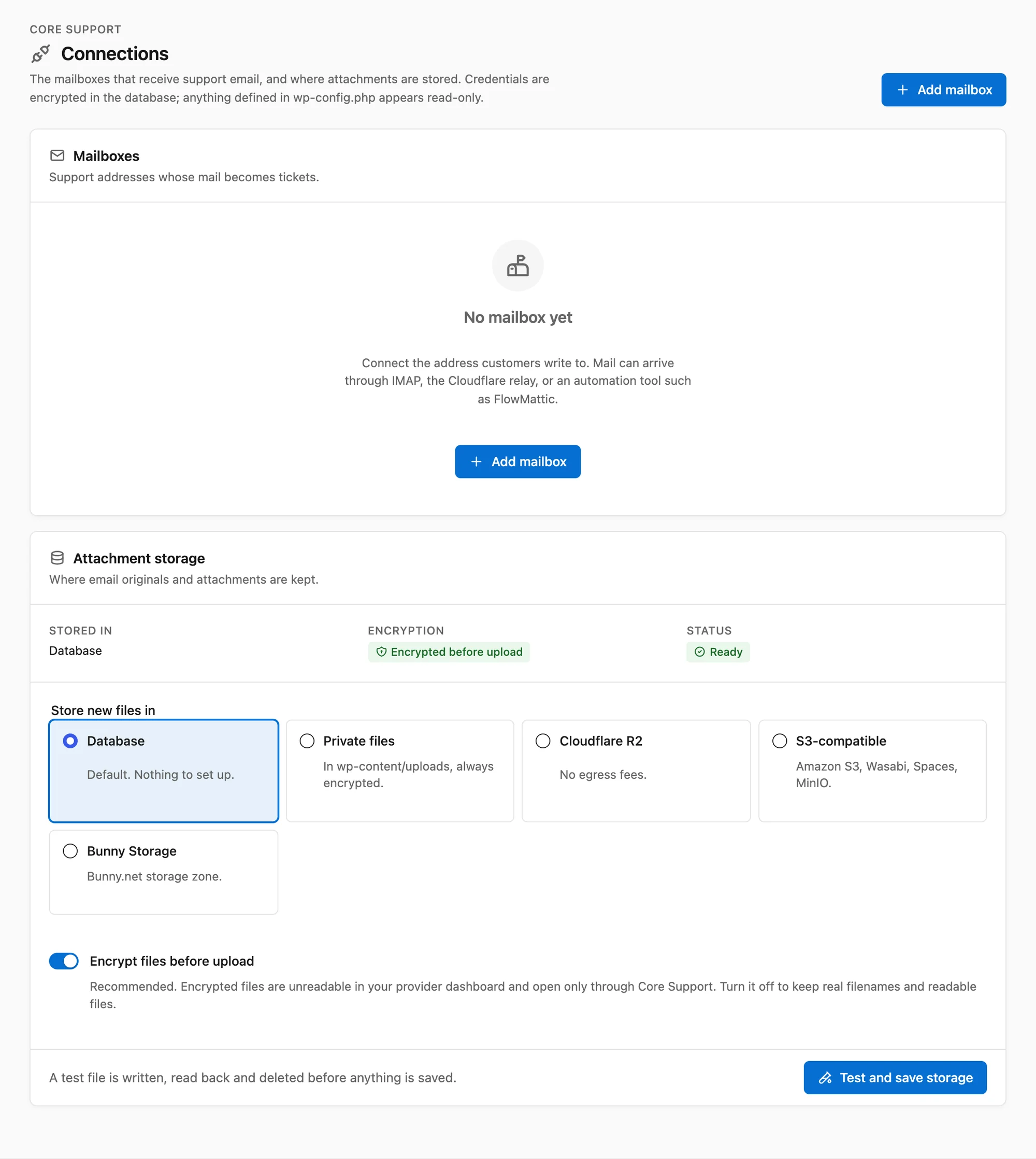Click the database icon next to Attachment storage

[57, 558]
